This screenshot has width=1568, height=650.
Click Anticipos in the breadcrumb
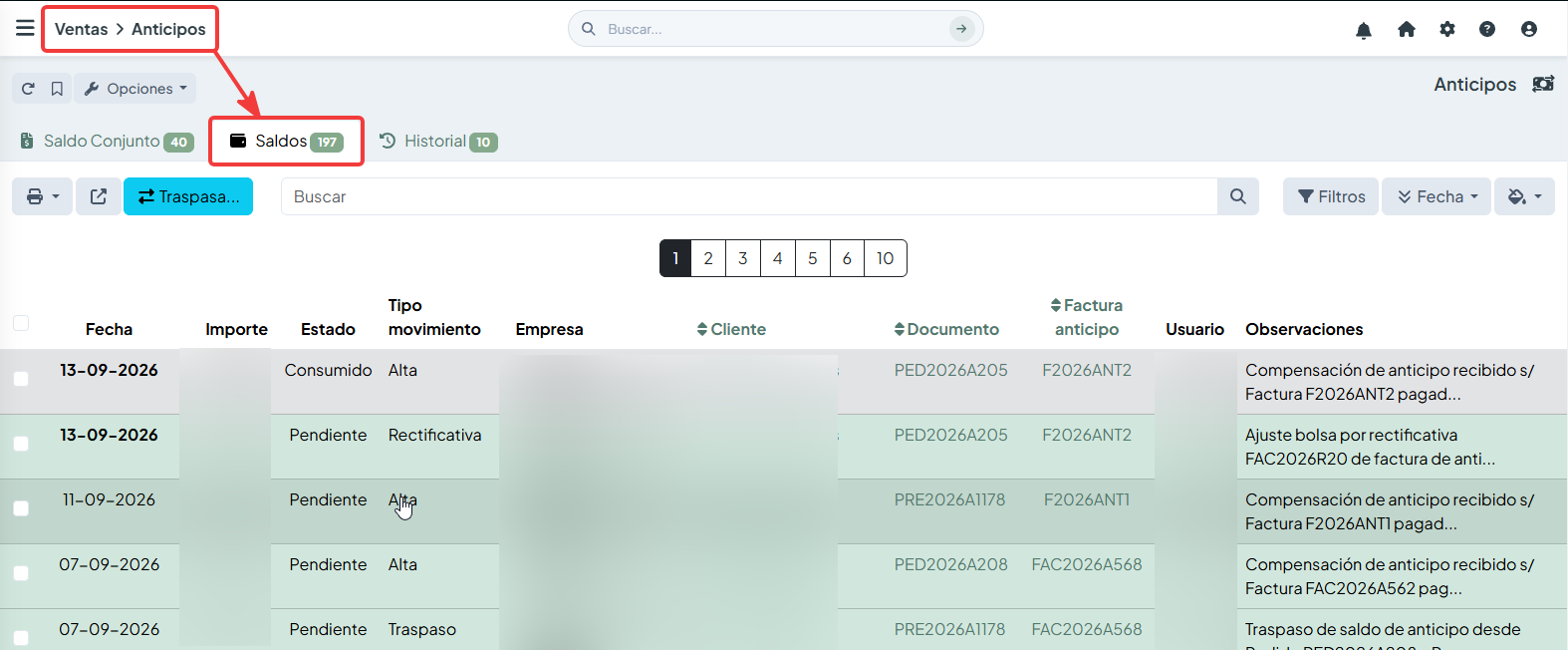pos(168,29)
